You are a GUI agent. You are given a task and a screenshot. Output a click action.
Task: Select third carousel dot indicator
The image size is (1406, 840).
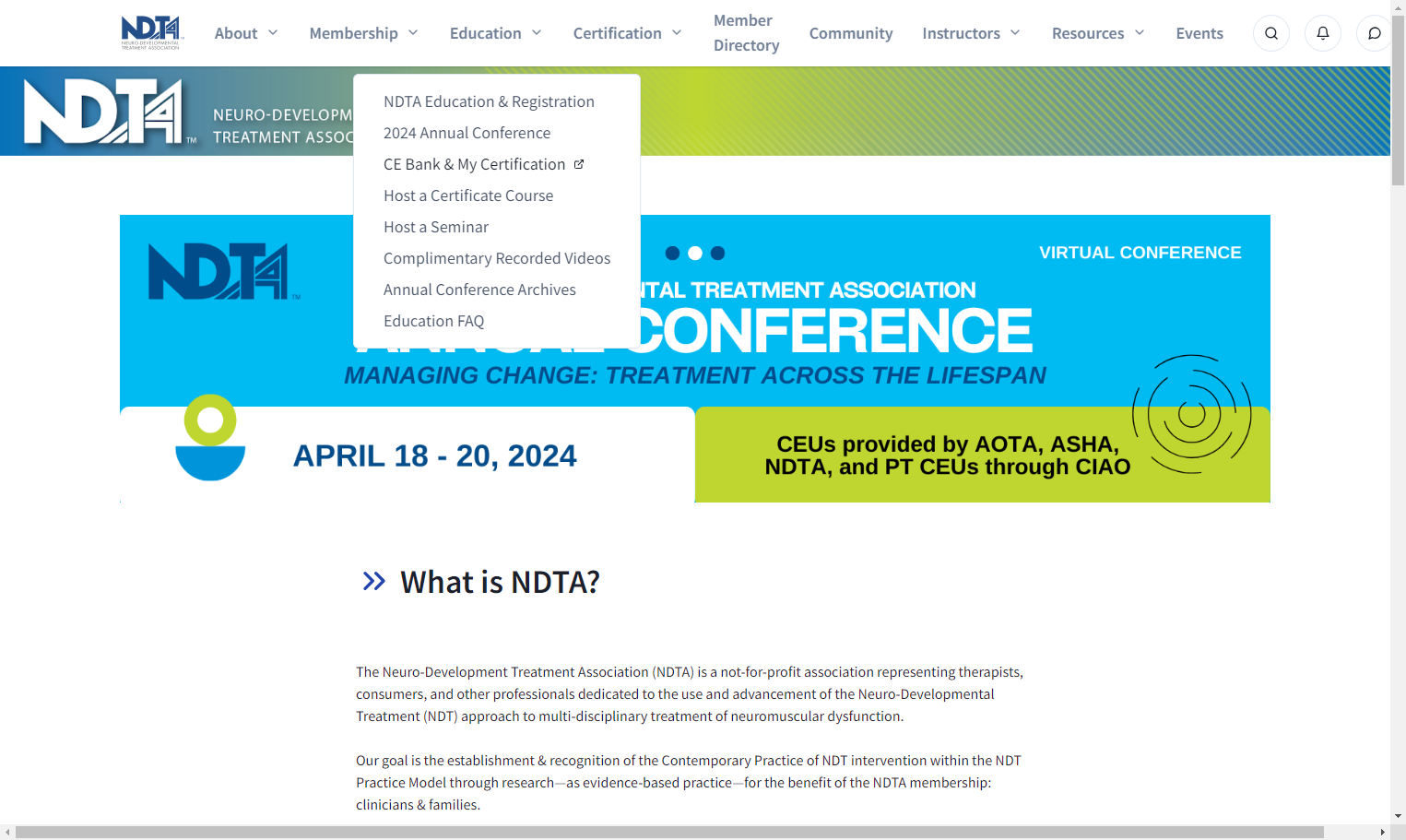(718, 253)
